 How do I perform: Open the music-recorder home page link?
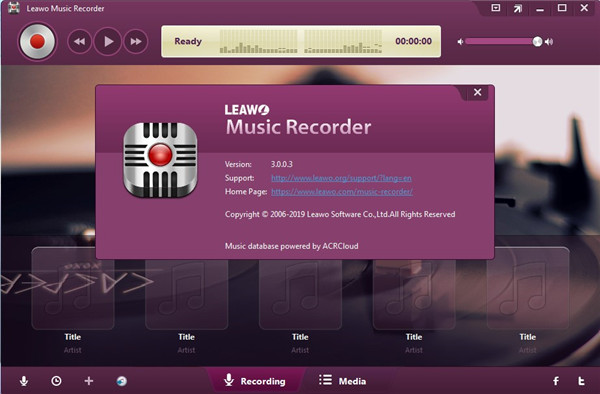(342, 192)
